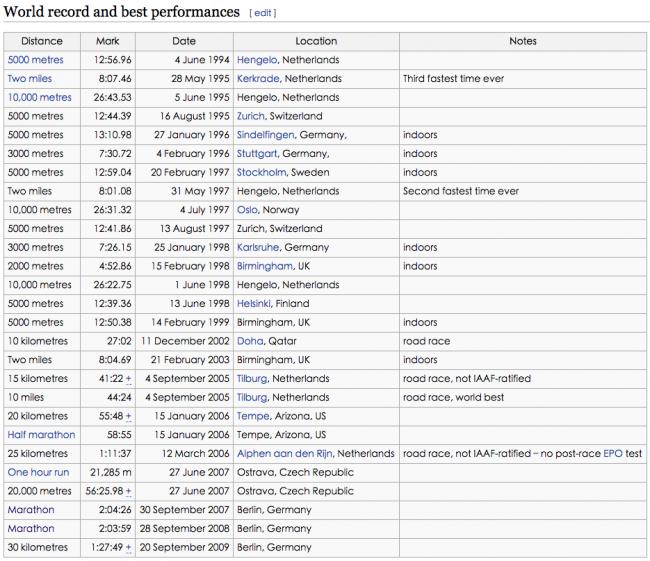Open the Tilburg link in 10 miles row

(252, 397)
